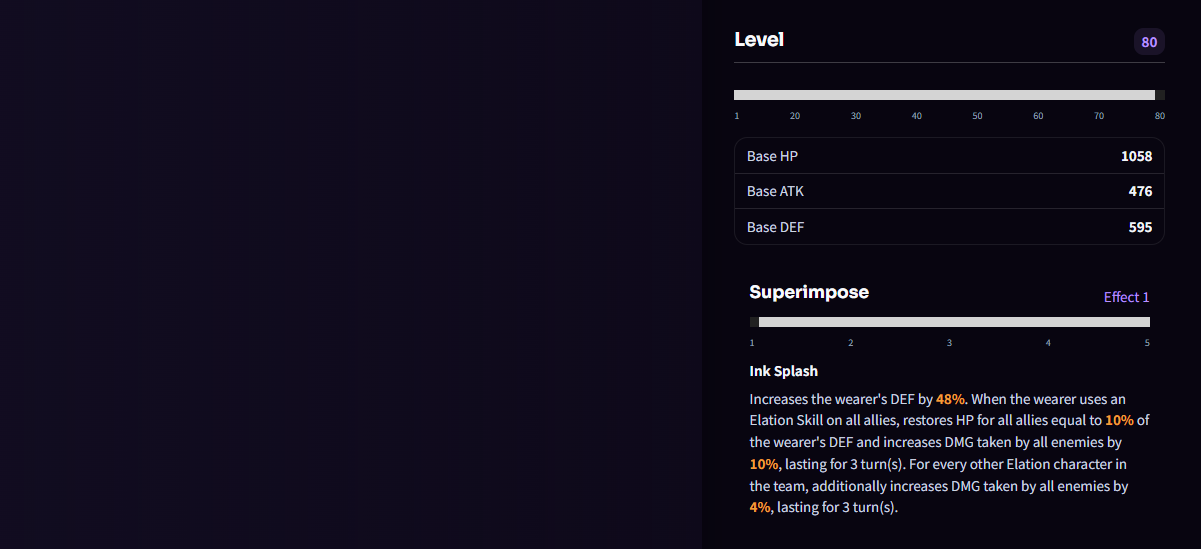Viewport: 1201px width, 549px height.
Task: Click the Ink Splash ability title
Action: tap(784, 371)
